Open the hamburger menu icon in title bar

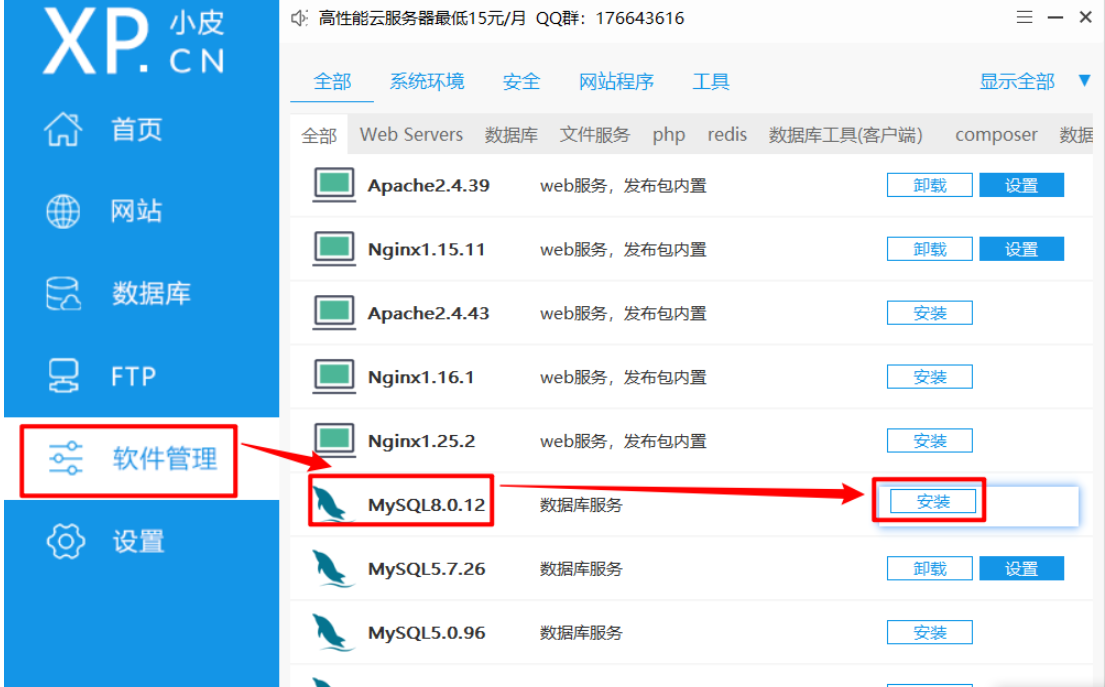click(1025, 18)
